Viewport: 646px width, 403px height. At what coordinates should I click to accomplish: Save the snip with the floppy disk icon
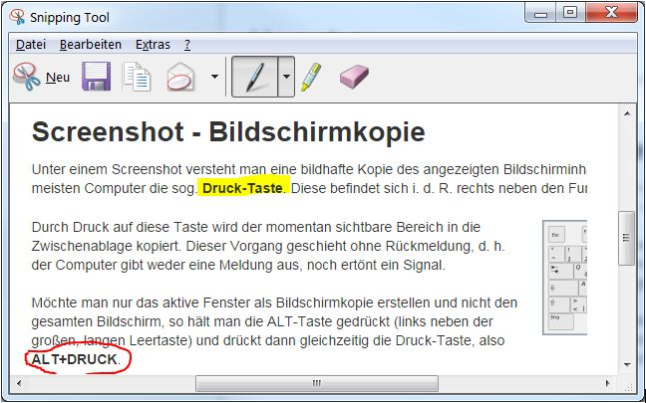[96, 77]
